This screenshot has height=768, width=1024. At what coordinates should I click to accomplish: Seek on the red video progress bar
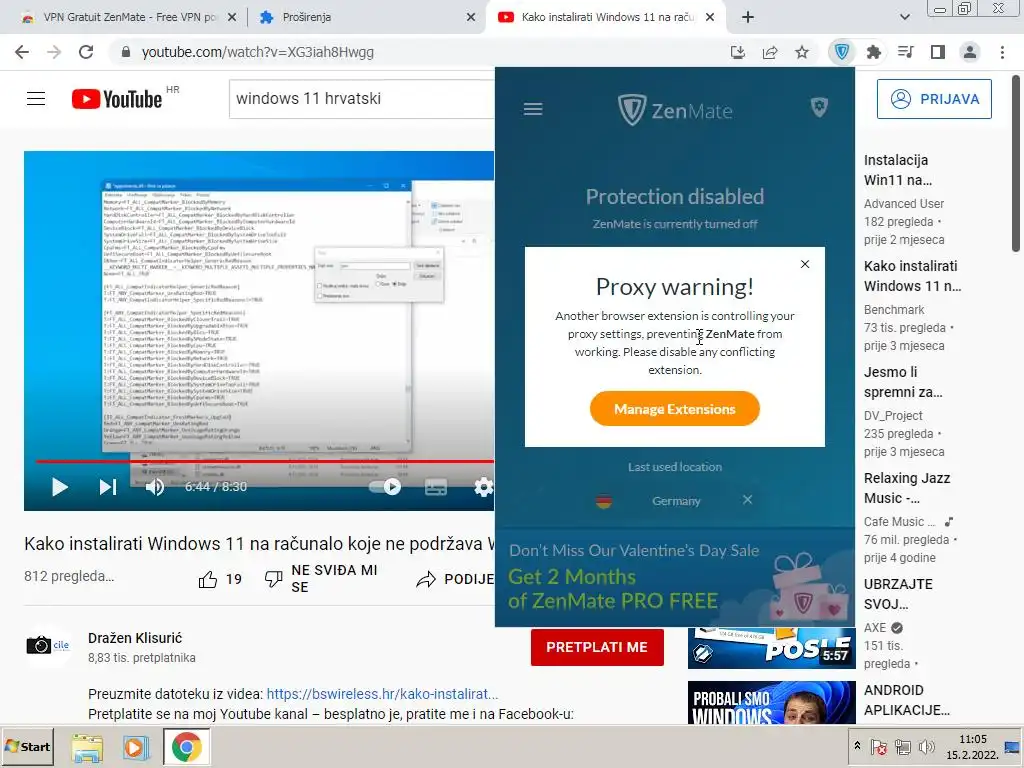point(264,461)
